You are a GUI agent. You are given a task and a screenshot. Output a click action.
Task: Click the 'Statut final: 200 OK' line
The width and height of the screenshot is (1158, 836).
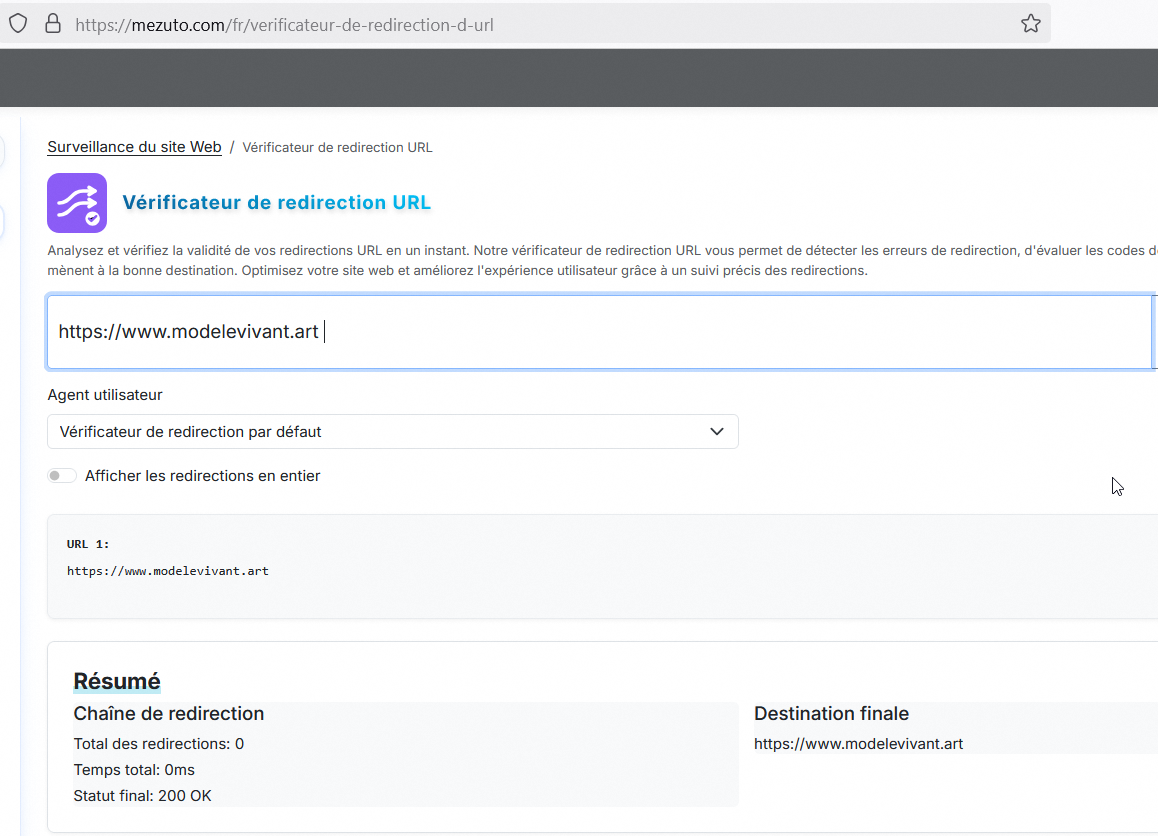(x=142, y=796)
